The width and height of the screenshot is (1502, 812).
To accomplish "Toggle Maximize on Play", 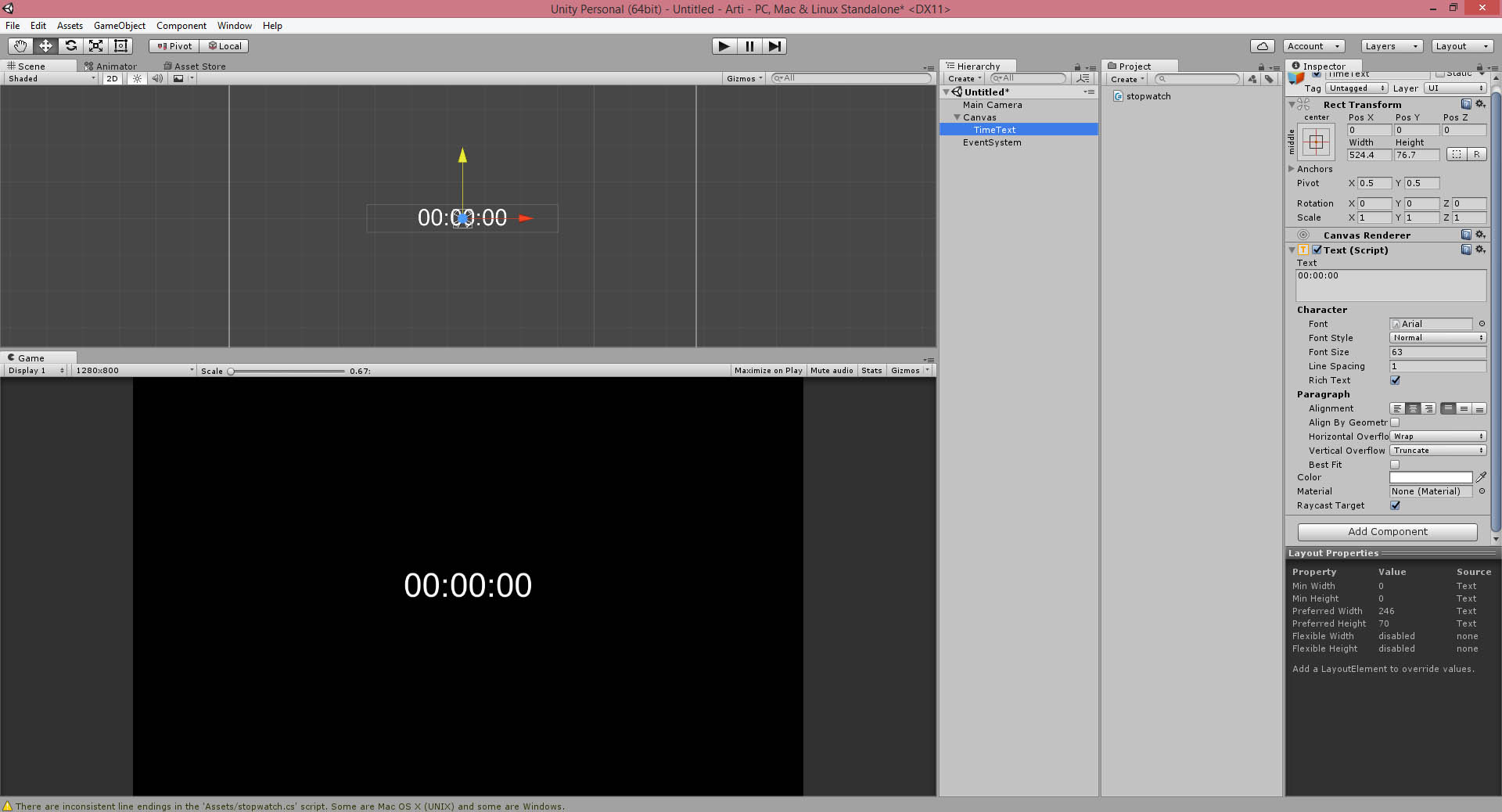I will coord(768,371).
